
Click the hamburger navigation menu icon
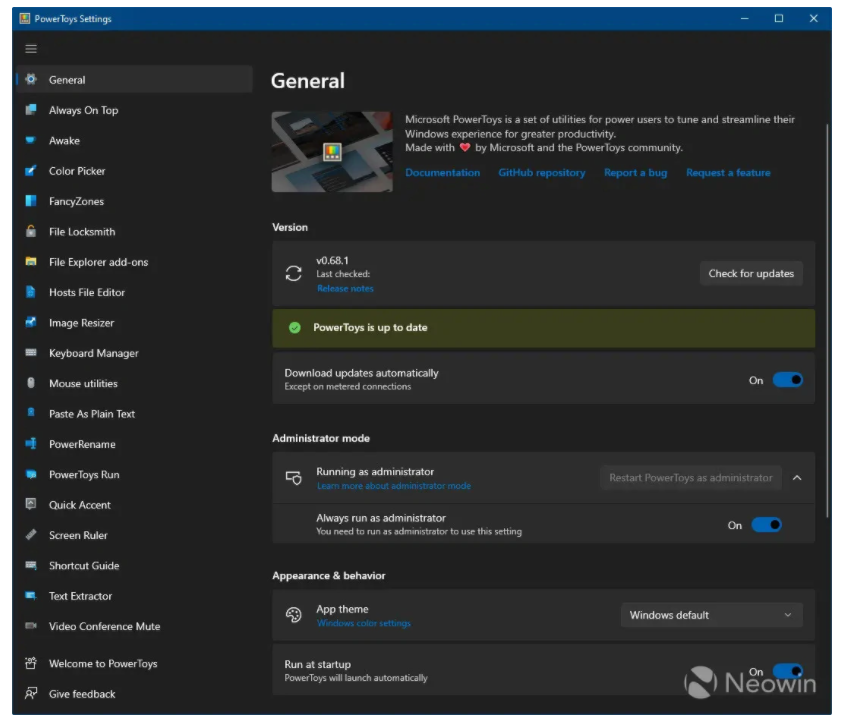click(31, 49)
